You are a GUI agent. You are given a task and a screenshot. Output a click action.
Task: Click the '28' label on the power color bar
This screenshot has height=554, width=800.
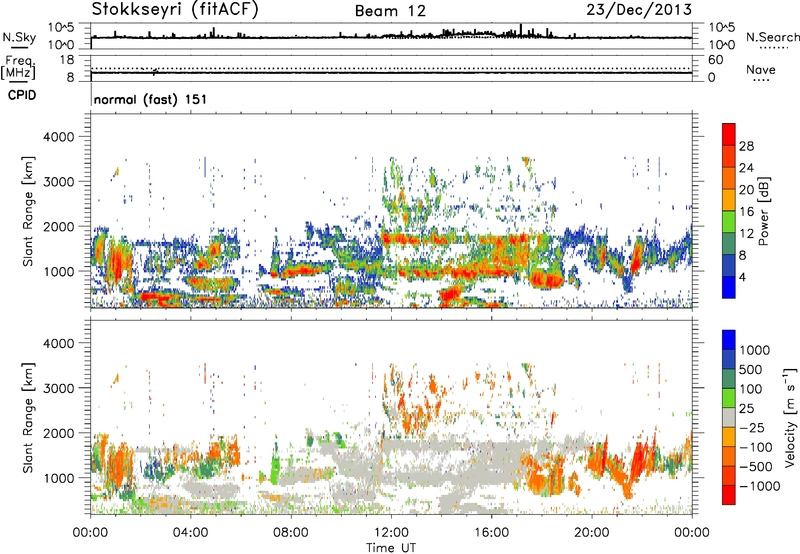pyautogui.click(x=746, y=146)
